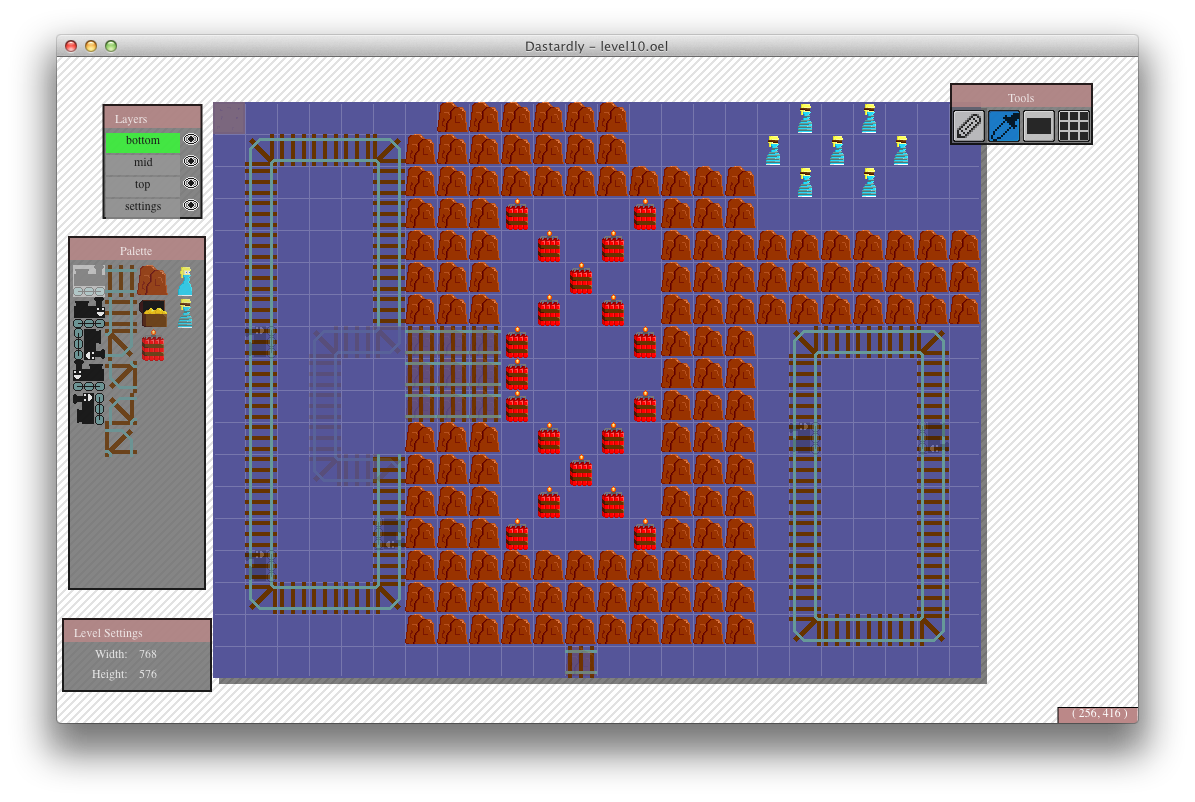Toggle the Grid tool button
This screenshot has width=1195, height=802.
click(x=1074, y=127)
